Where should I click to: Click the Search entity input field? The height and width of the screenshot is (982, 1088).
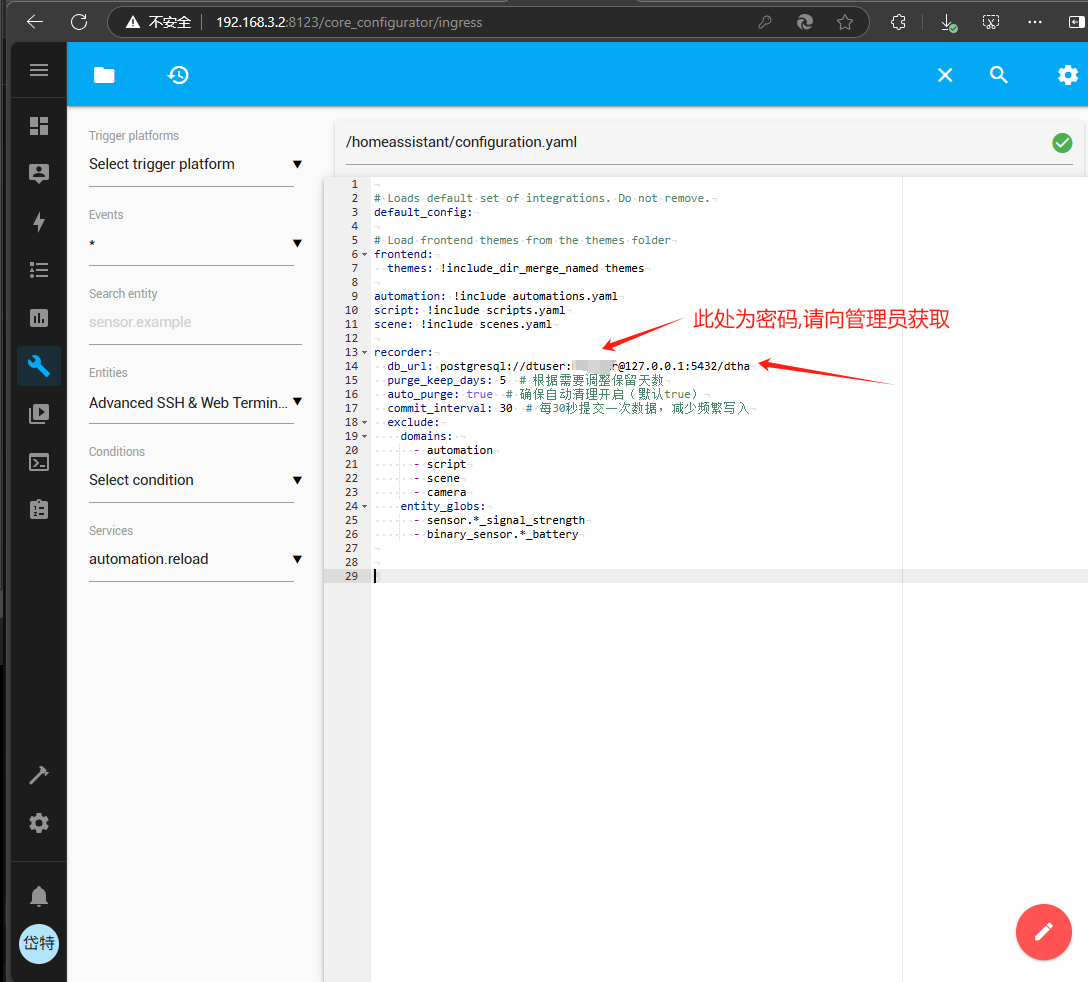(x=195, y=323)
